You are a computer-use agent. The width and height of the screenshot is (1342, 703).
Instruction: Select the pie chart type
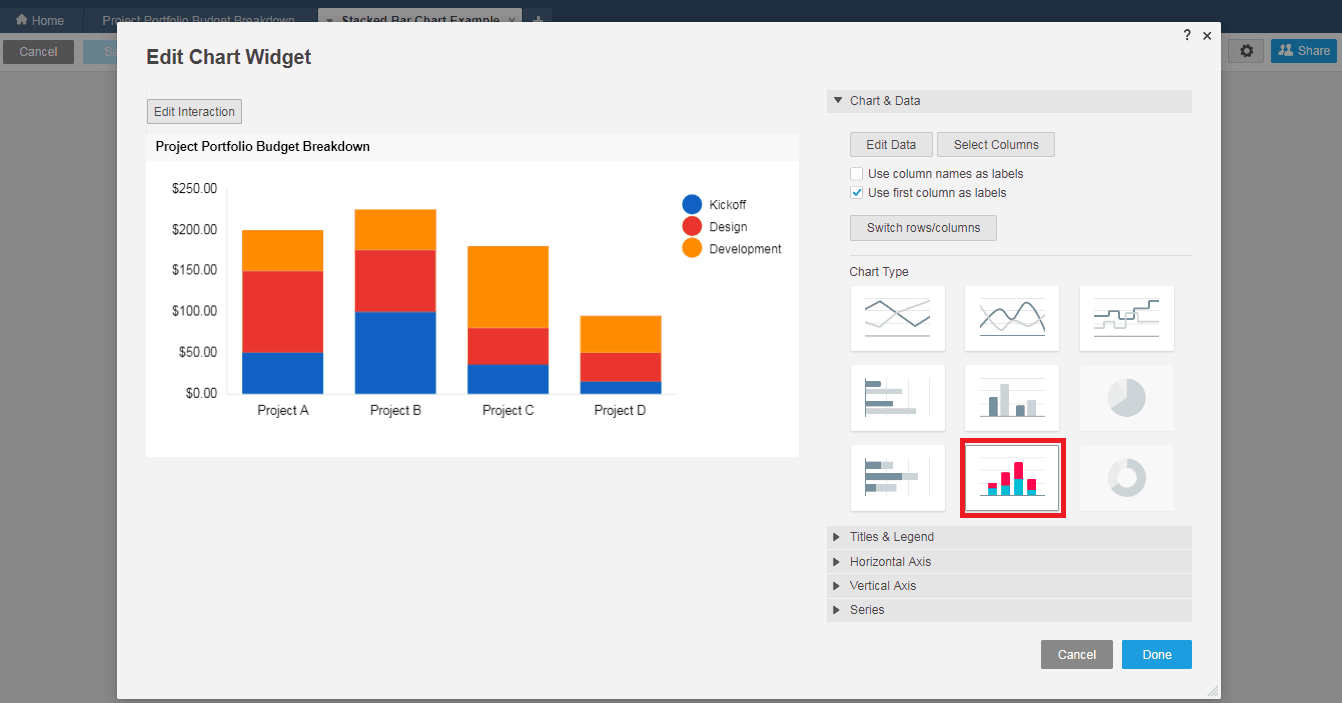coord(1126,398)
